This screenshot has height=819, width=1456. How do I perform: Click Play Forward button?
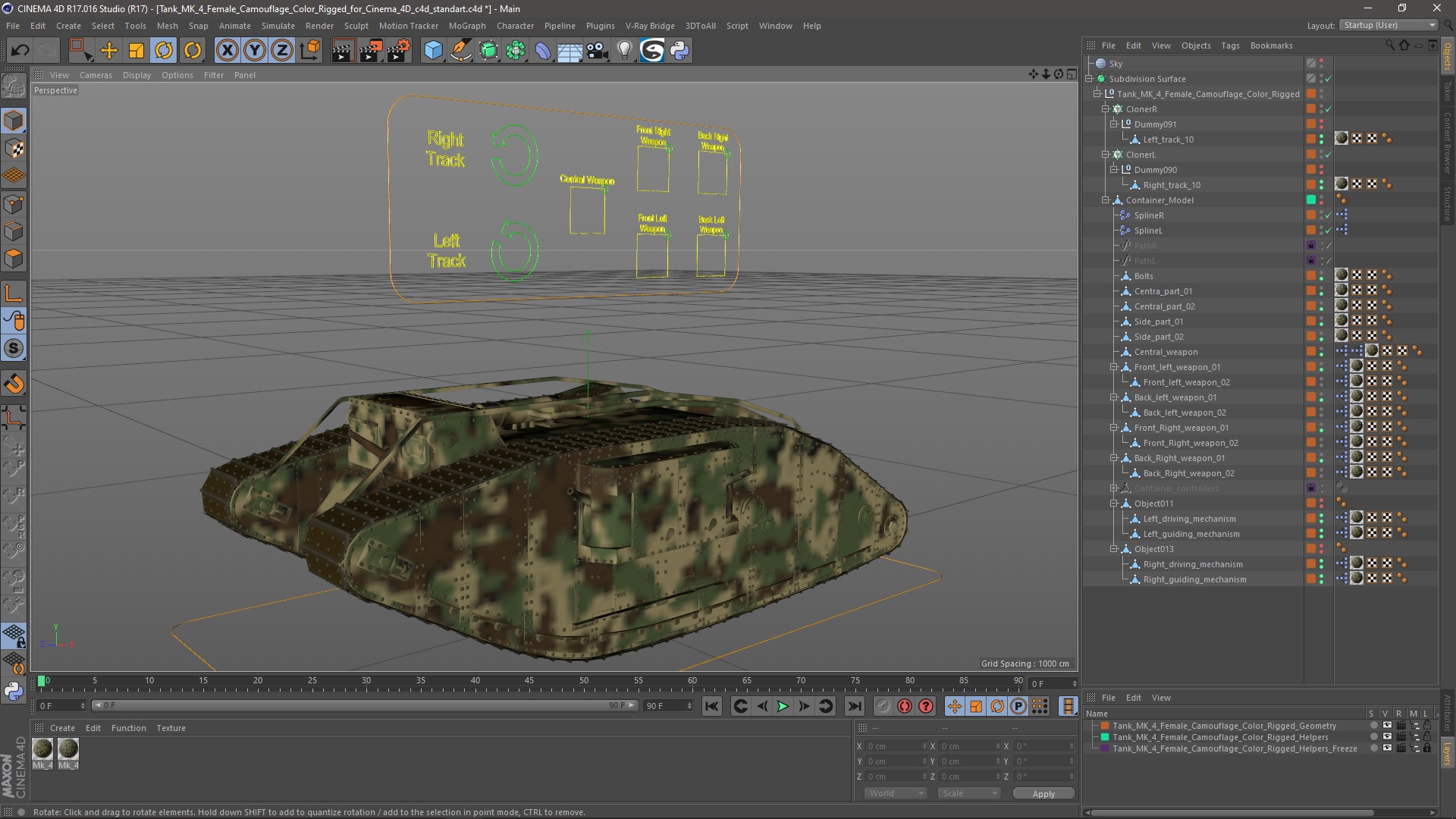(783, 706)
